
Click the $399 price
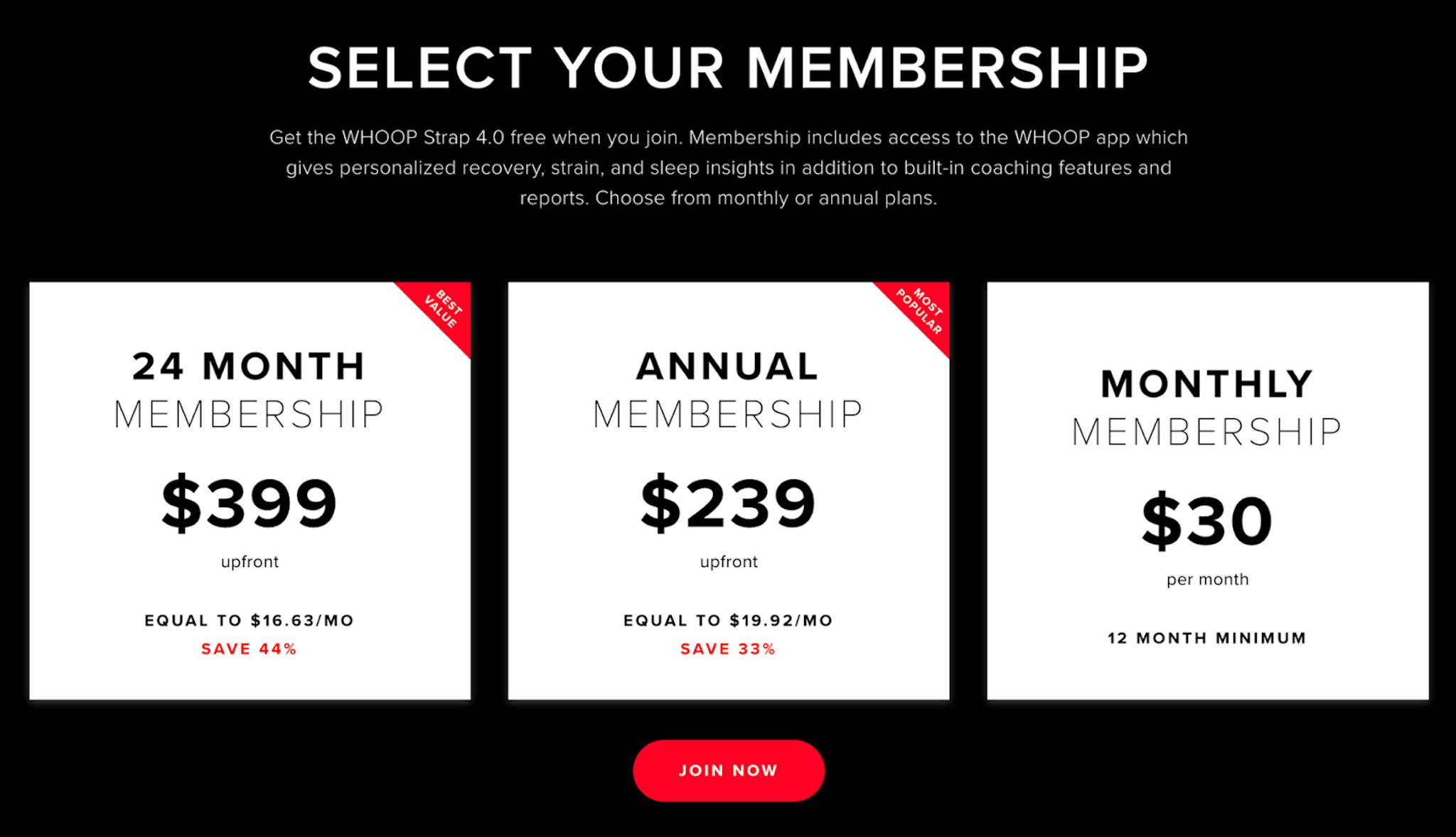click(x=249, y=503)
